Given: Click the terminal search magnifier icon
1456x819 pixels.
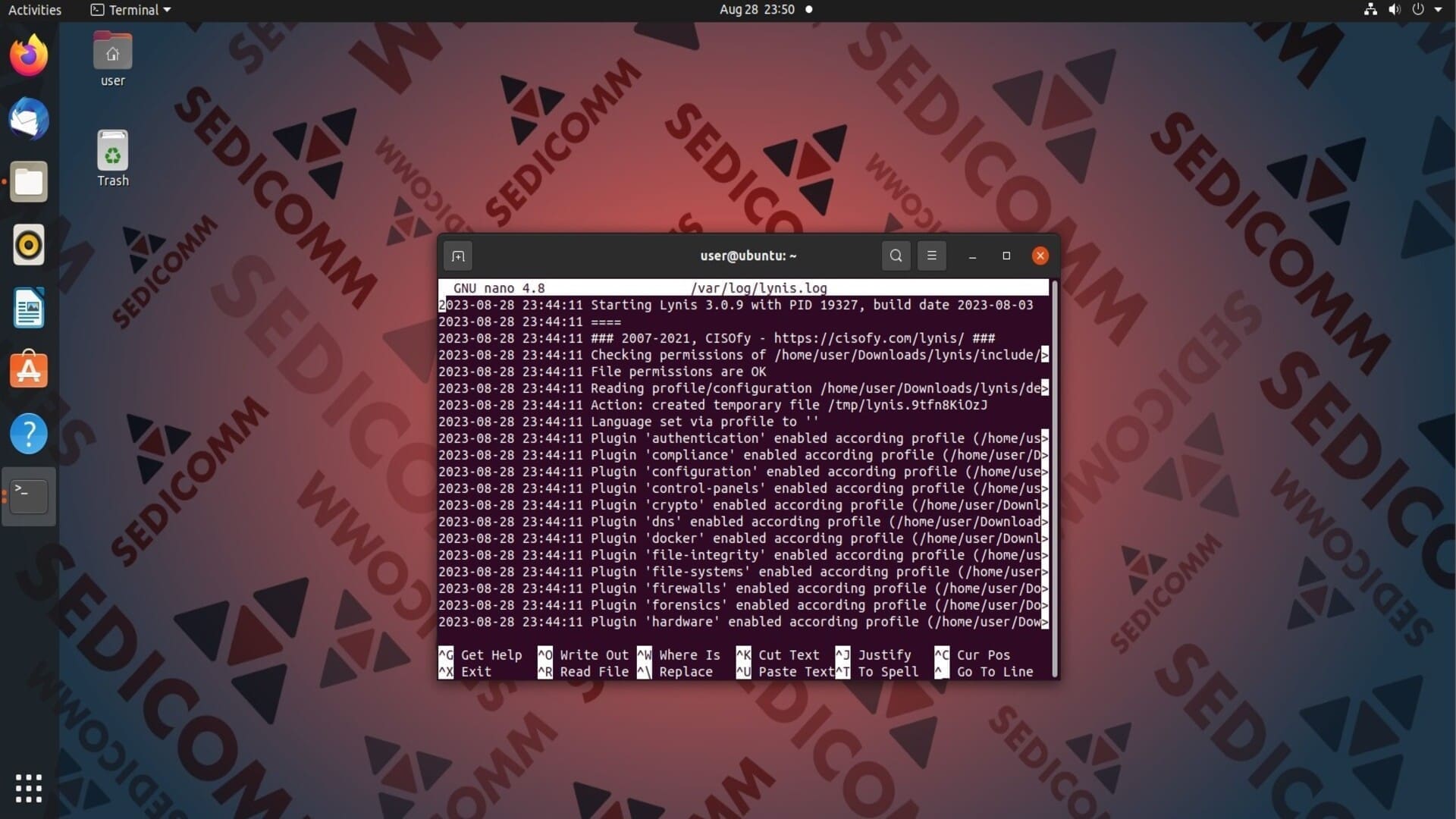Looking at the screenshot, I should point(896,256).
